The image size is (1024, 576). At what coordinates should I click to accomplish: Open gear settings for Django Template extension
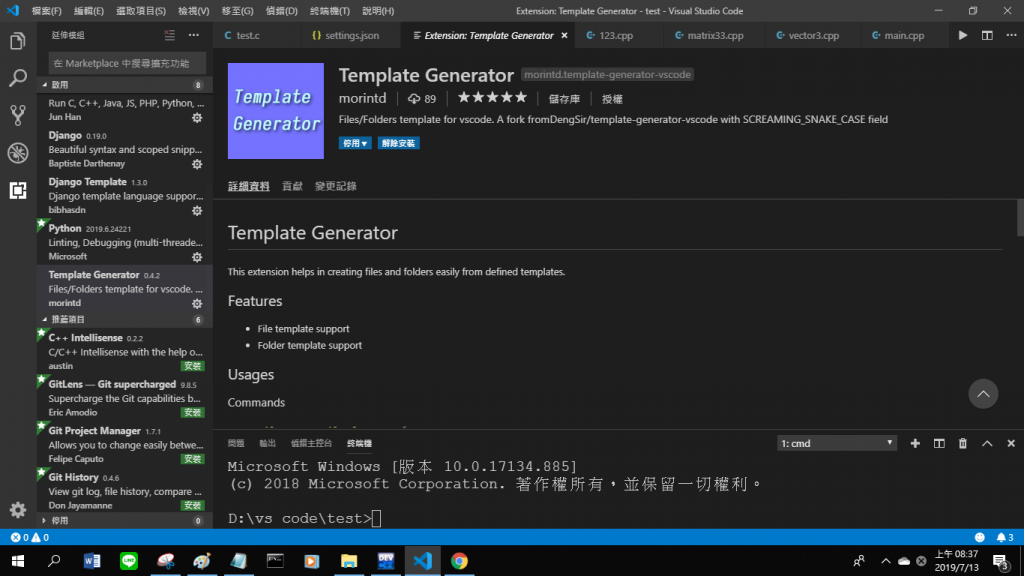pos(197,210)
